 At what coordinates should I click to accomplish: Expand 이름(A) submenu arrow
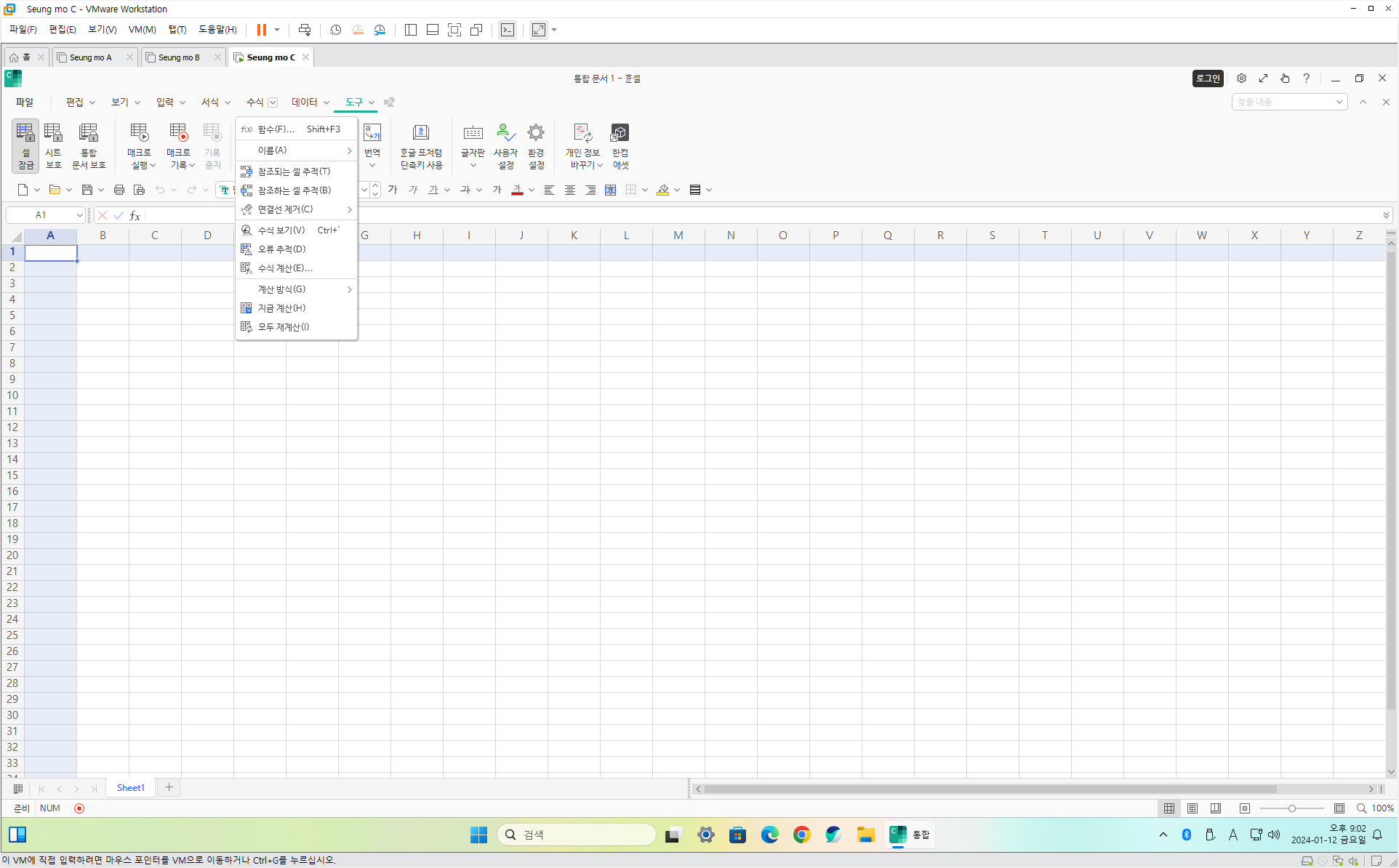click(x=349, y=150)
